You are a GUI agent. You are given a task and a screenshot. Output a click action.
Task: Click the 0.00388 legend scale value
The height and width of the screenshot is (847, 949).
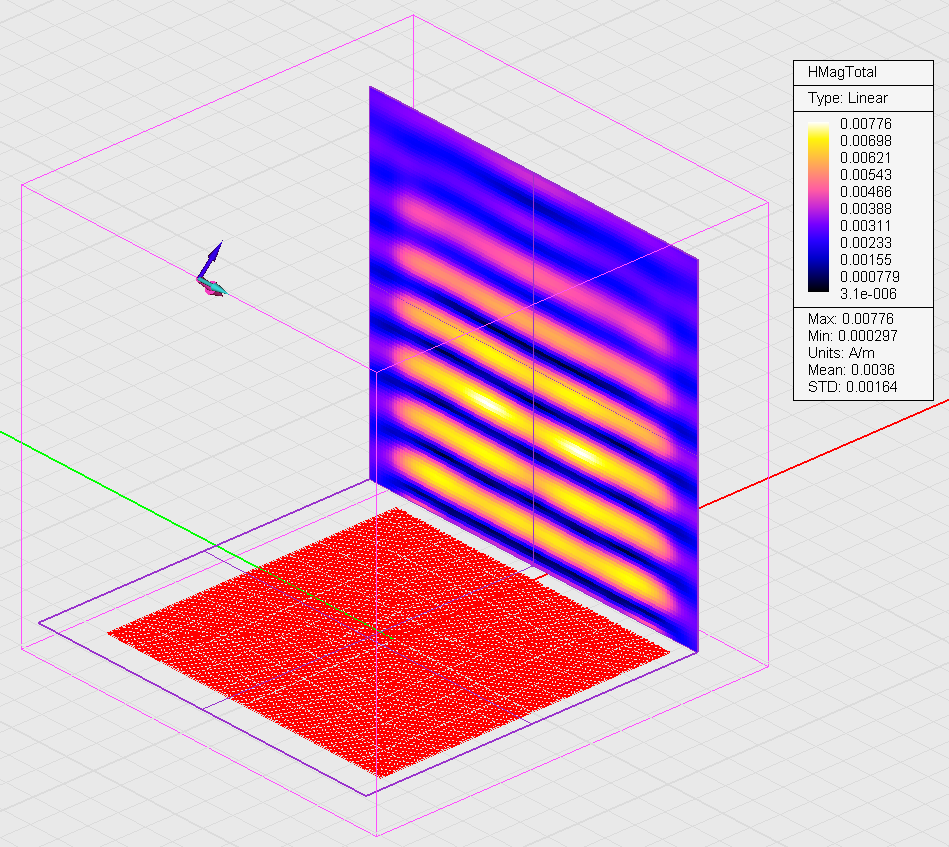pyautogui.click(x=866, y=208)
